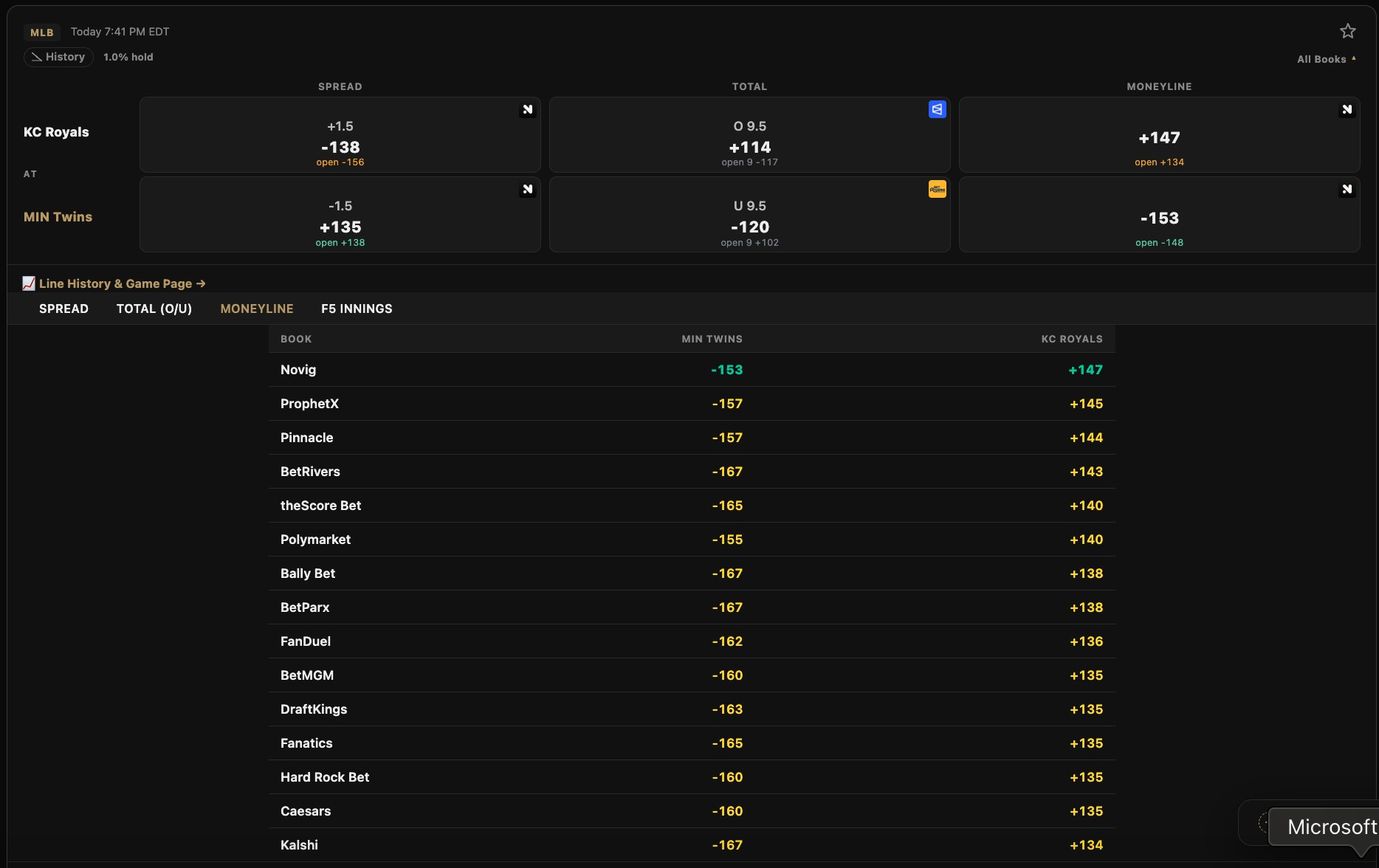Click Novig's Royals odds of +147

point(1086,370)
